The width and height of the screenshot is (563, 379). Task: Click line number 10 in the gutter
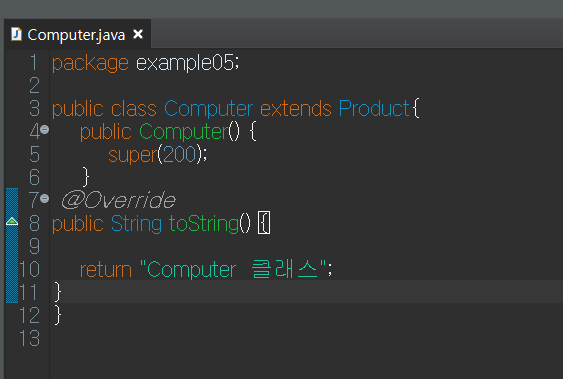29,269
